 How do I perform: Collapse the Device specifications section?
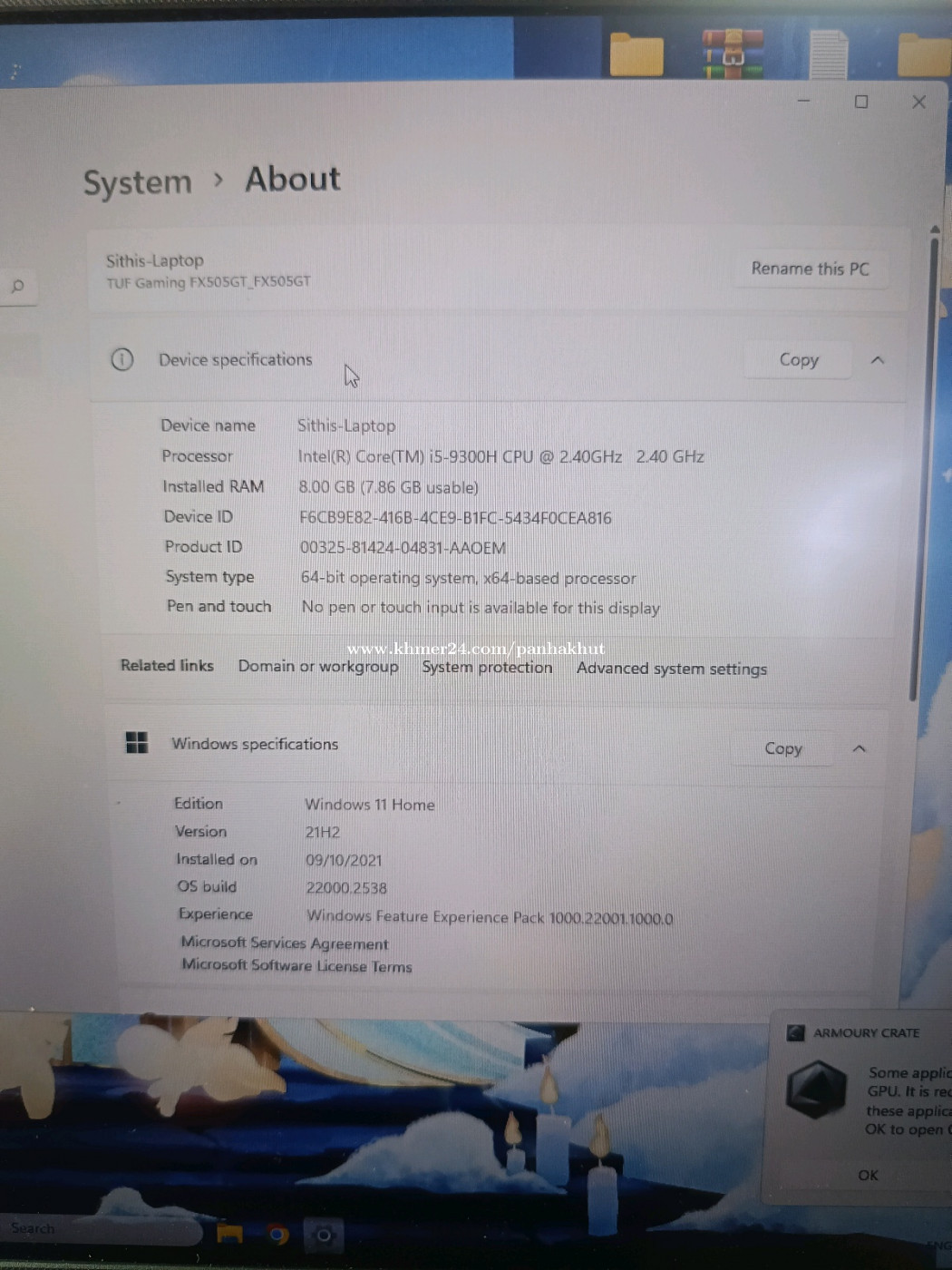[877, 360]
